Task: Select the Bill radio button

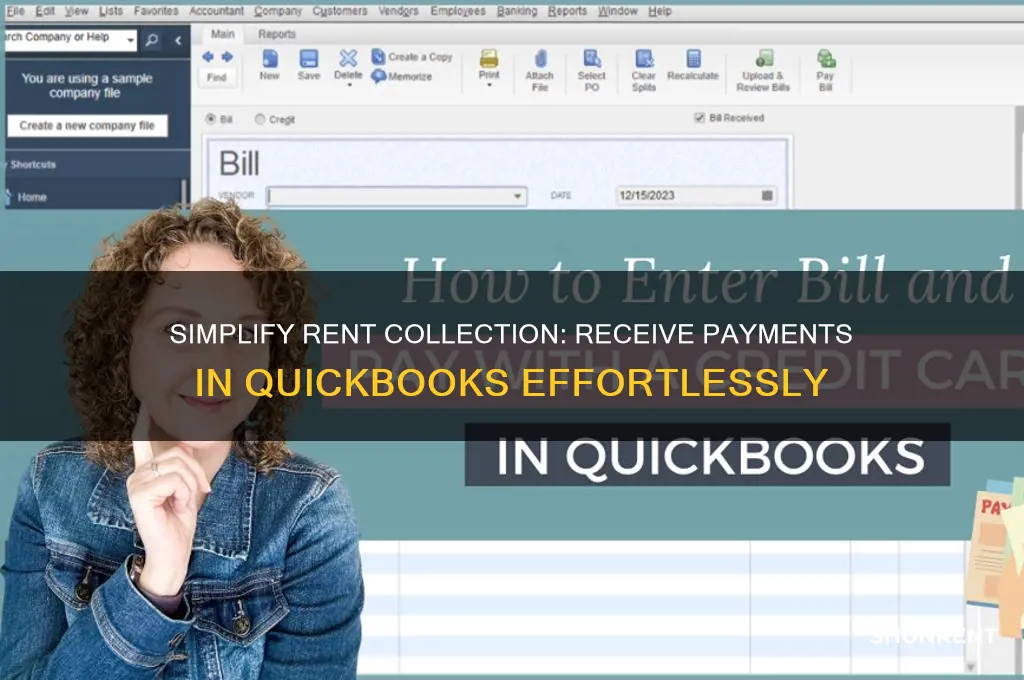Action: click(x=211, y=119)
